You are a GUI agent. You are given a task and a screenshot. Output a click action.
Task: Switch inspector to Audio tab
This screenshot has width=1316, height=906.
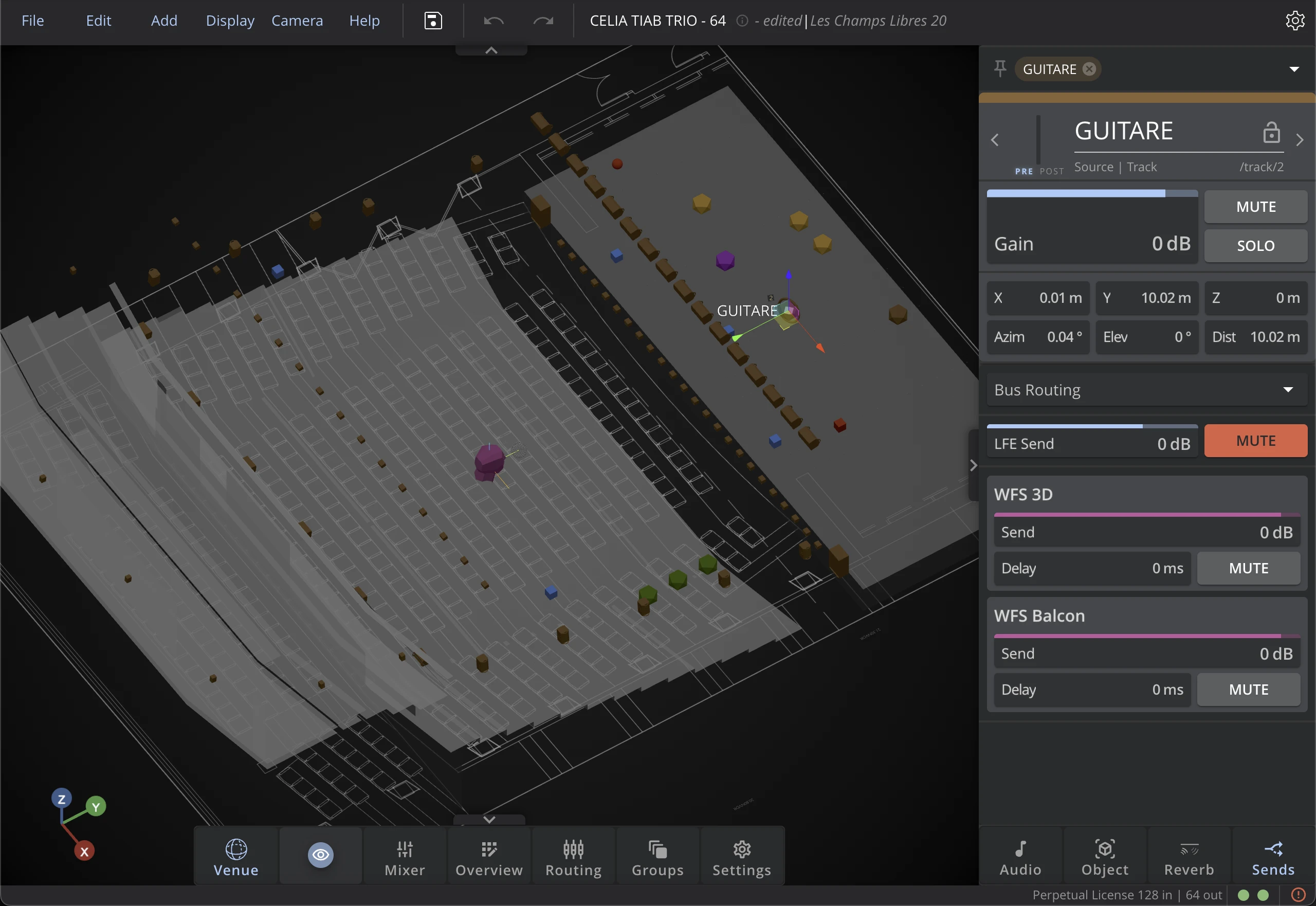click(x=1020, y=857)
